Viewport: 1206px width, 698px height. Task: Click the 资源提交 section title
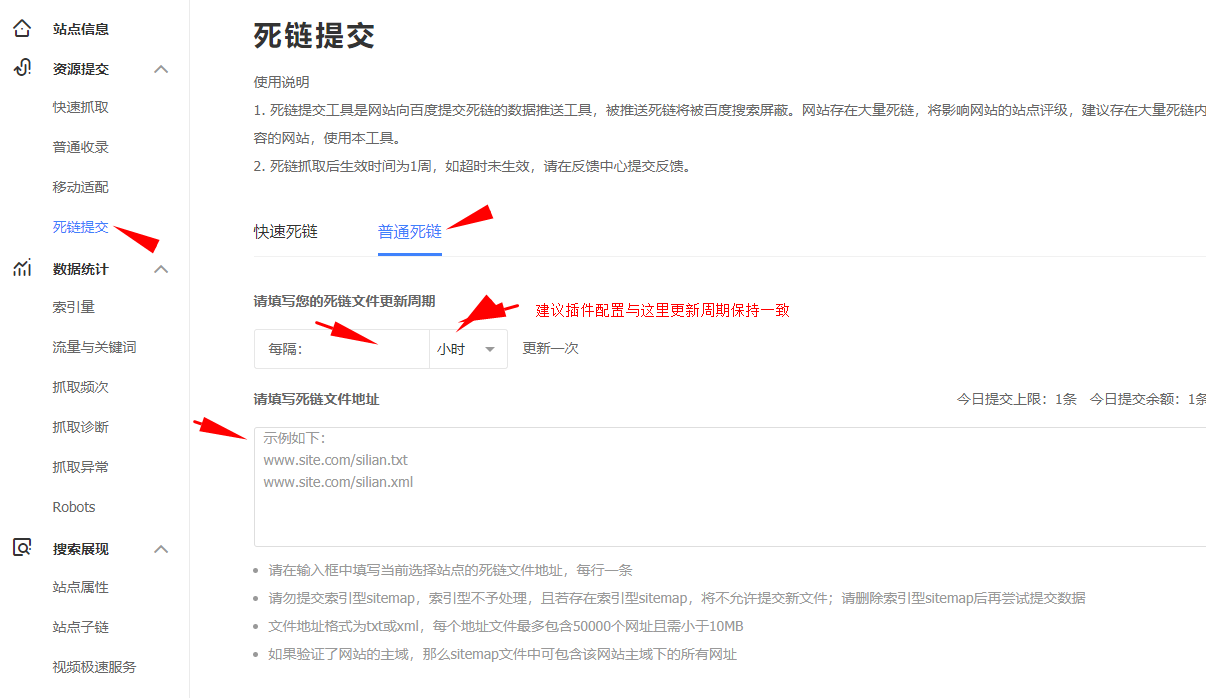81,69
